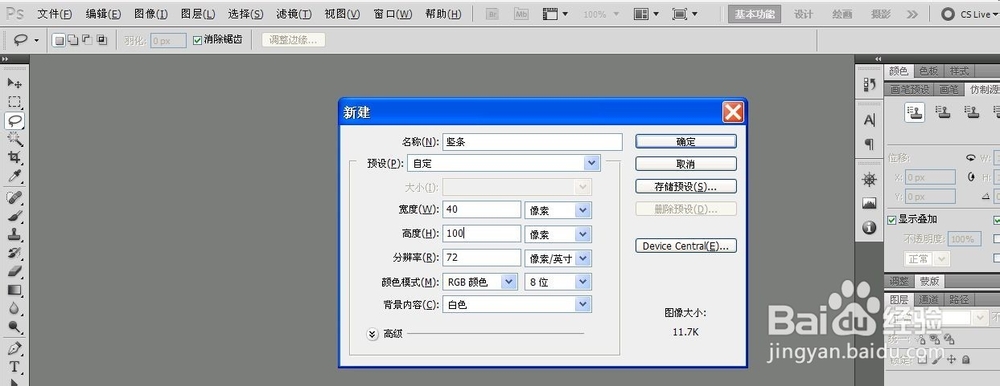This screenshot has height=386, width=1000.
Task: Launch Mini Bridge from the application bar
Action: coord(521,14)
